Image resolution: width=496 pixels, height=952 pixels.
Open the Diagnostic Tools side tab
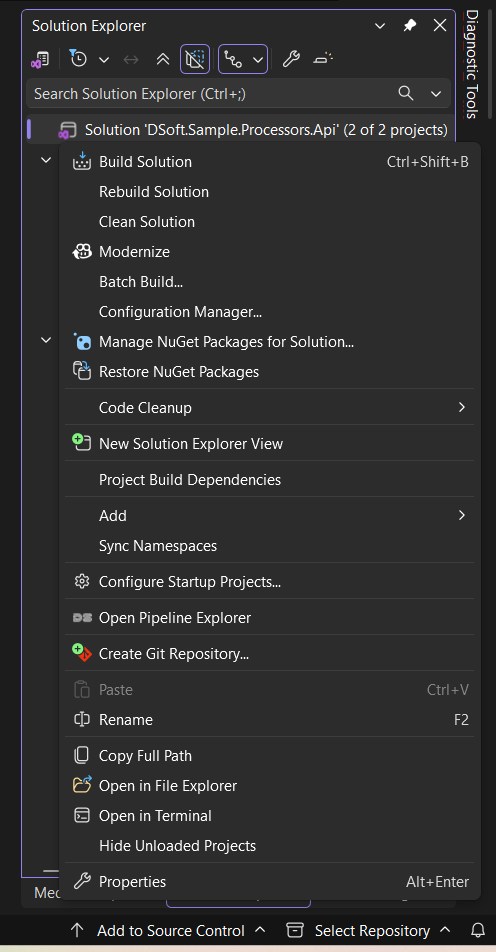pyautogui.click(x=472, y=64)
